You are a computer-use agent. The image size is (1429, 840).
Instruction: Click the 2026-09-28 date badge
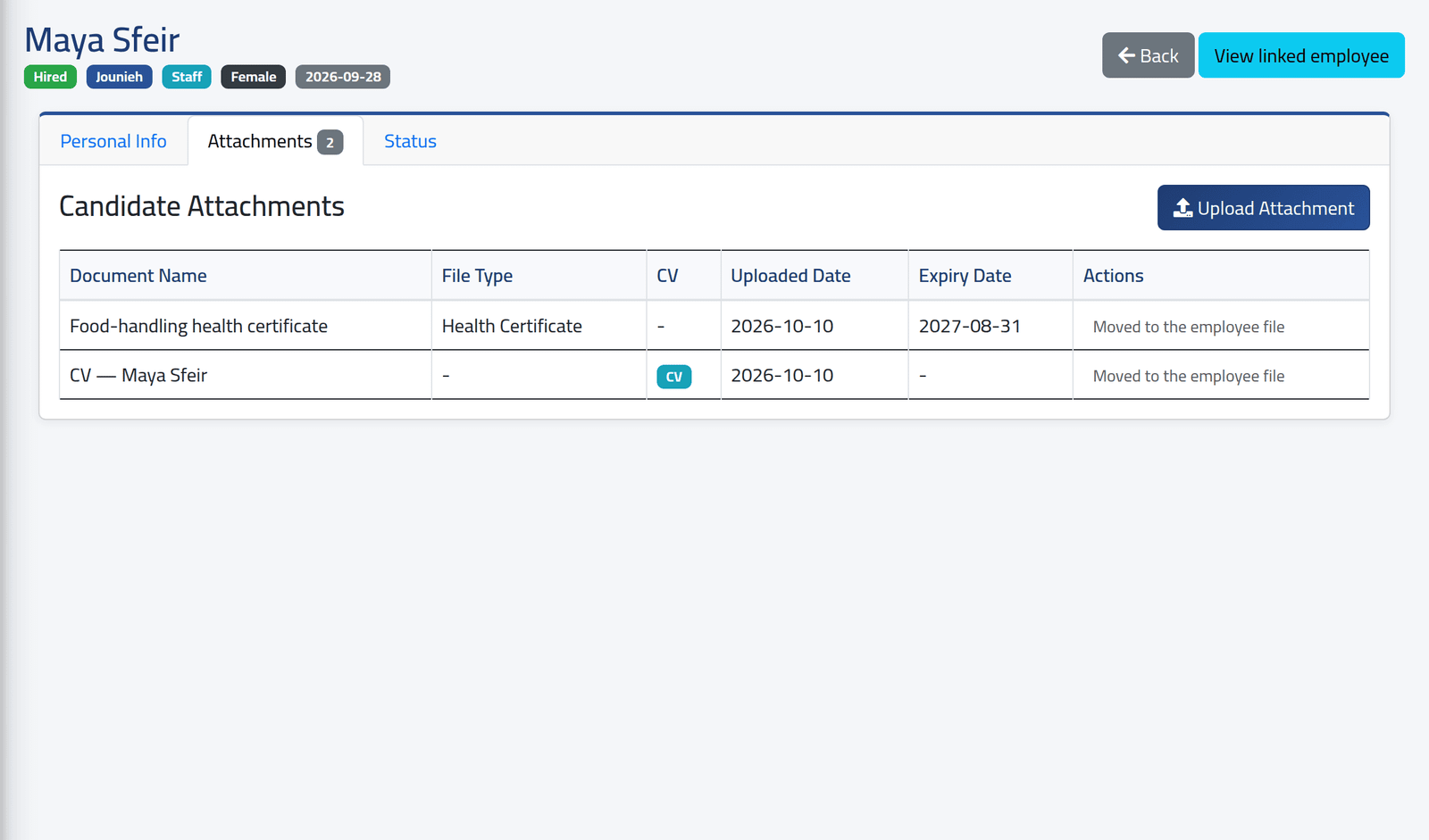click(x=343, y=77)
